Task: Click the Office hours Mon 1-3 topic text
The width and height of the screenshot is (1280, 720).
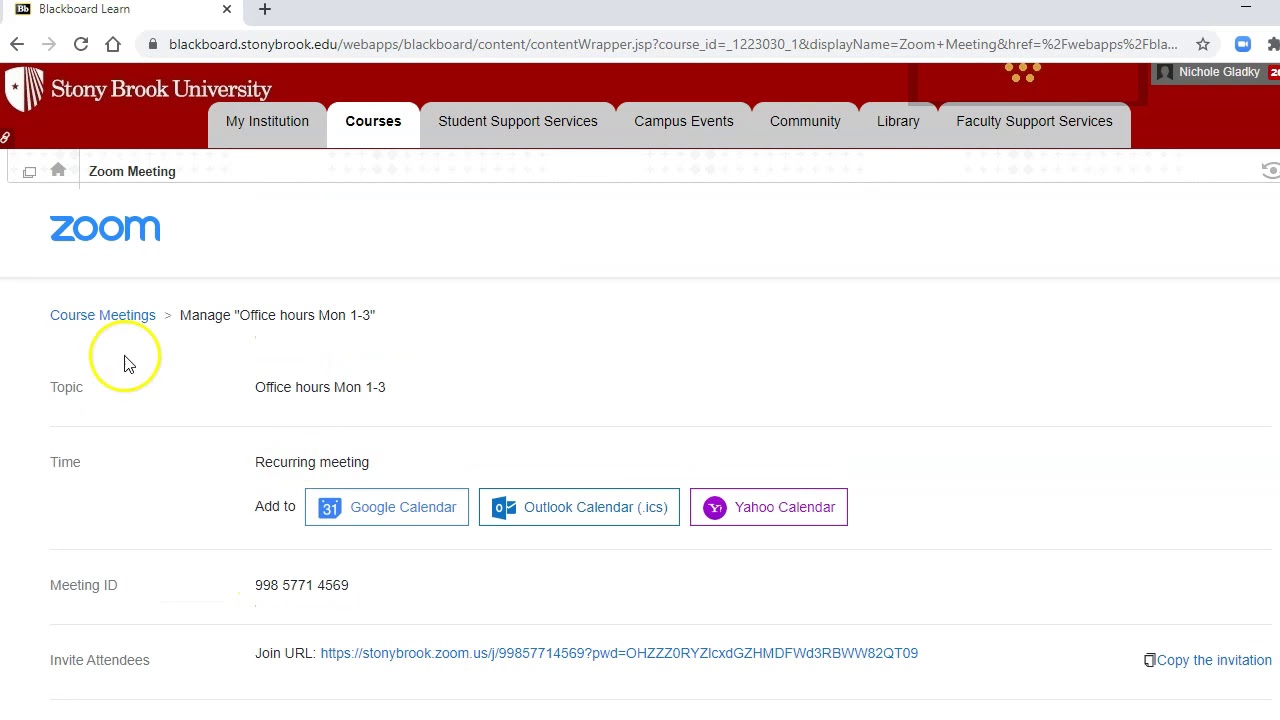Action: coord(320,387)
